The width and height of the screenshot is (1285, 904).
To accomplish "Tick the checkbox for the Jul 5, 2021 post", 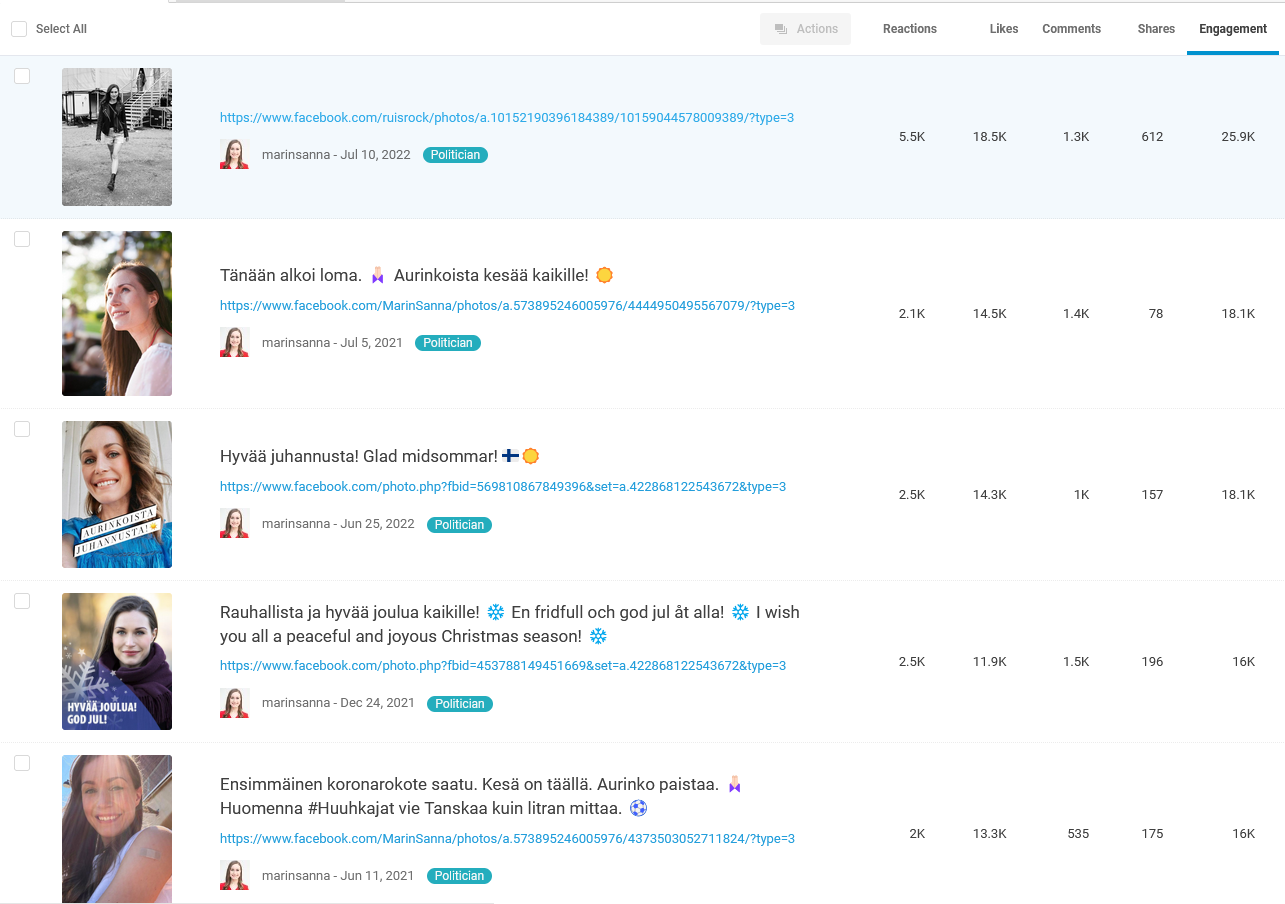I will 22,239.
